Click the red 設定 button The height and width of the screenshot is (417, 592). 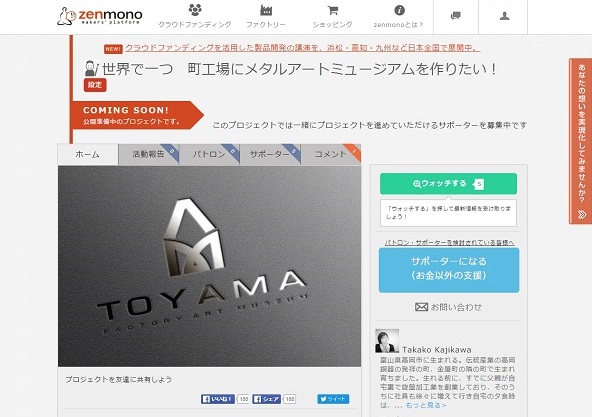point(95,85)
